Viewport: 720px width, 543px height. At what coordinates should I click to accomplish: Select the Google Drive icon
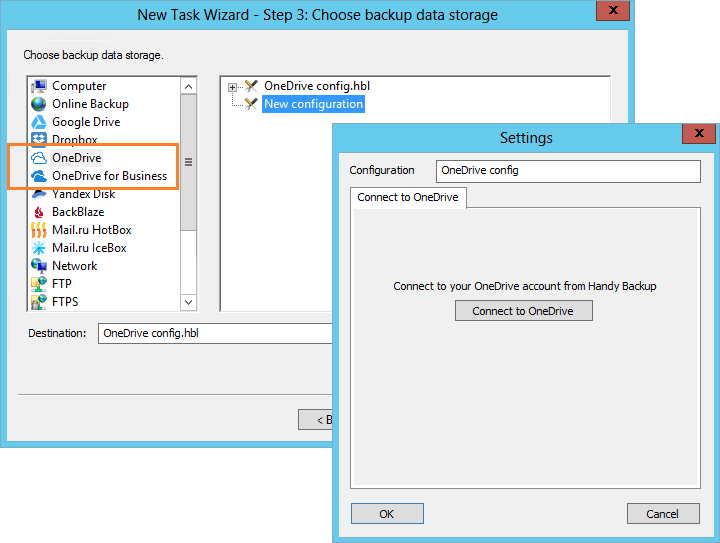pos(39,122)
